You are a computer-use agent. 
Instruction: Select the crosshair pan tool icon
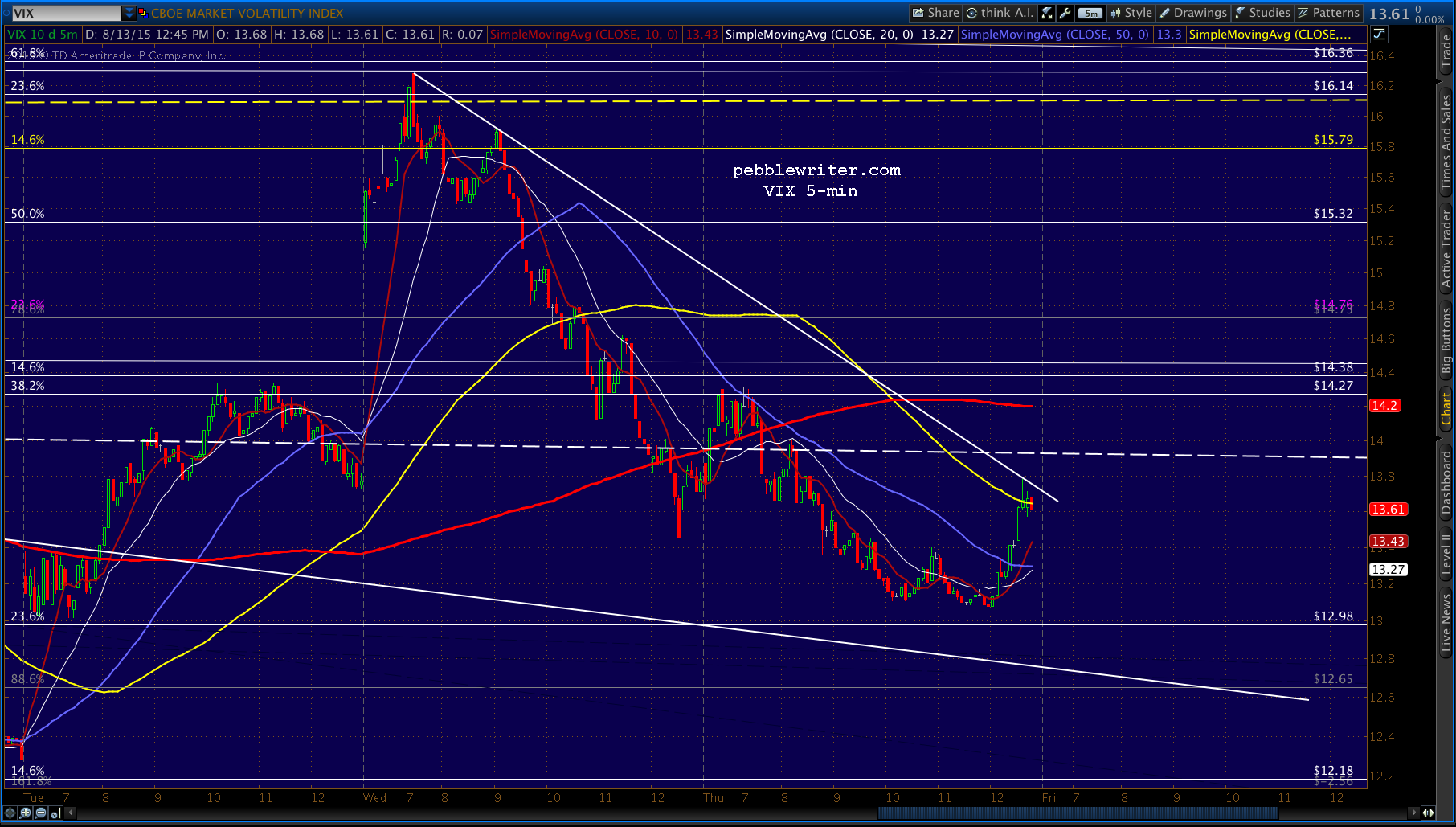coord(10,813)
